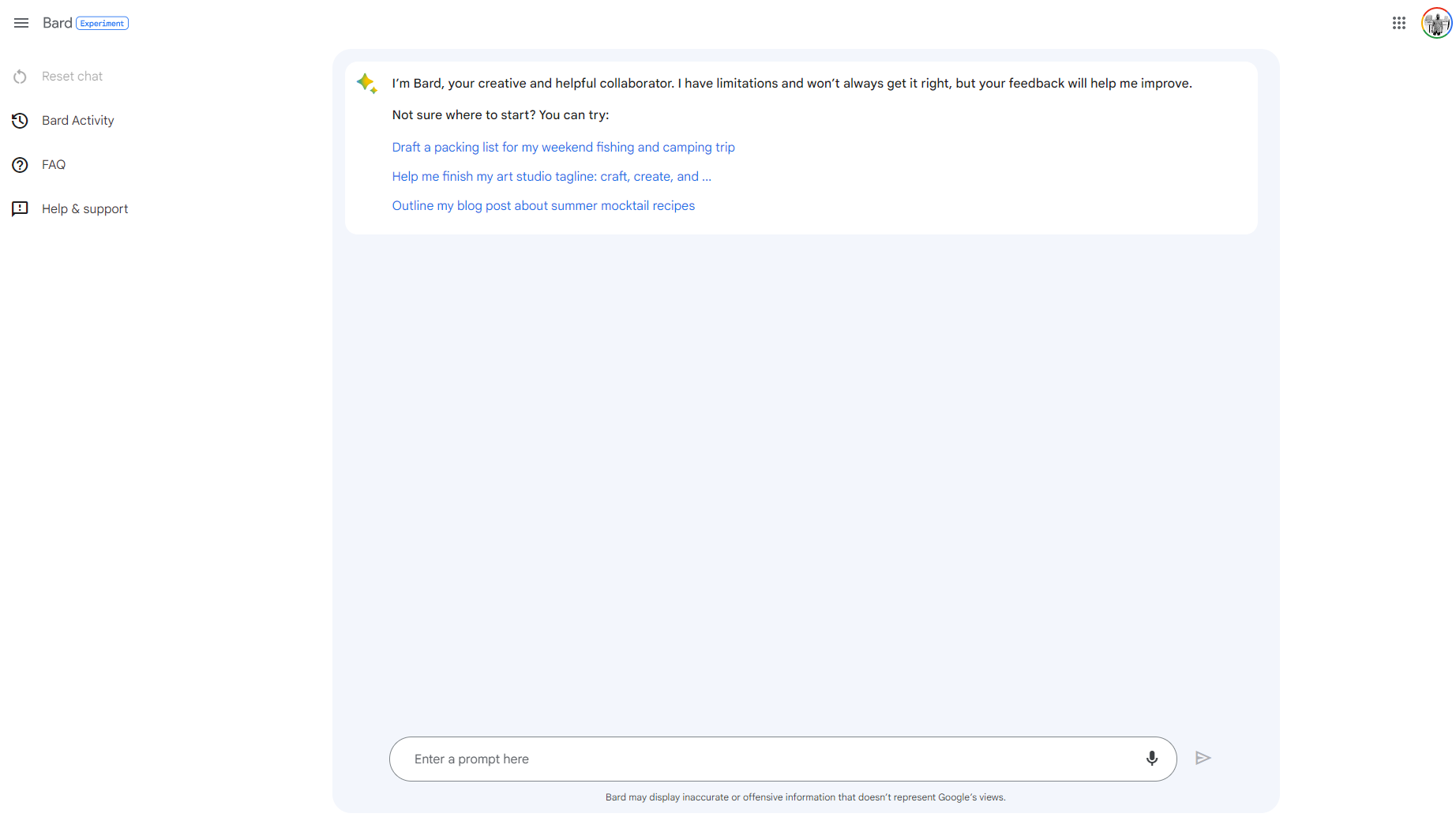Click the Bard Activity history icon
1456x821 pixels.
click(x=21, y=121)
